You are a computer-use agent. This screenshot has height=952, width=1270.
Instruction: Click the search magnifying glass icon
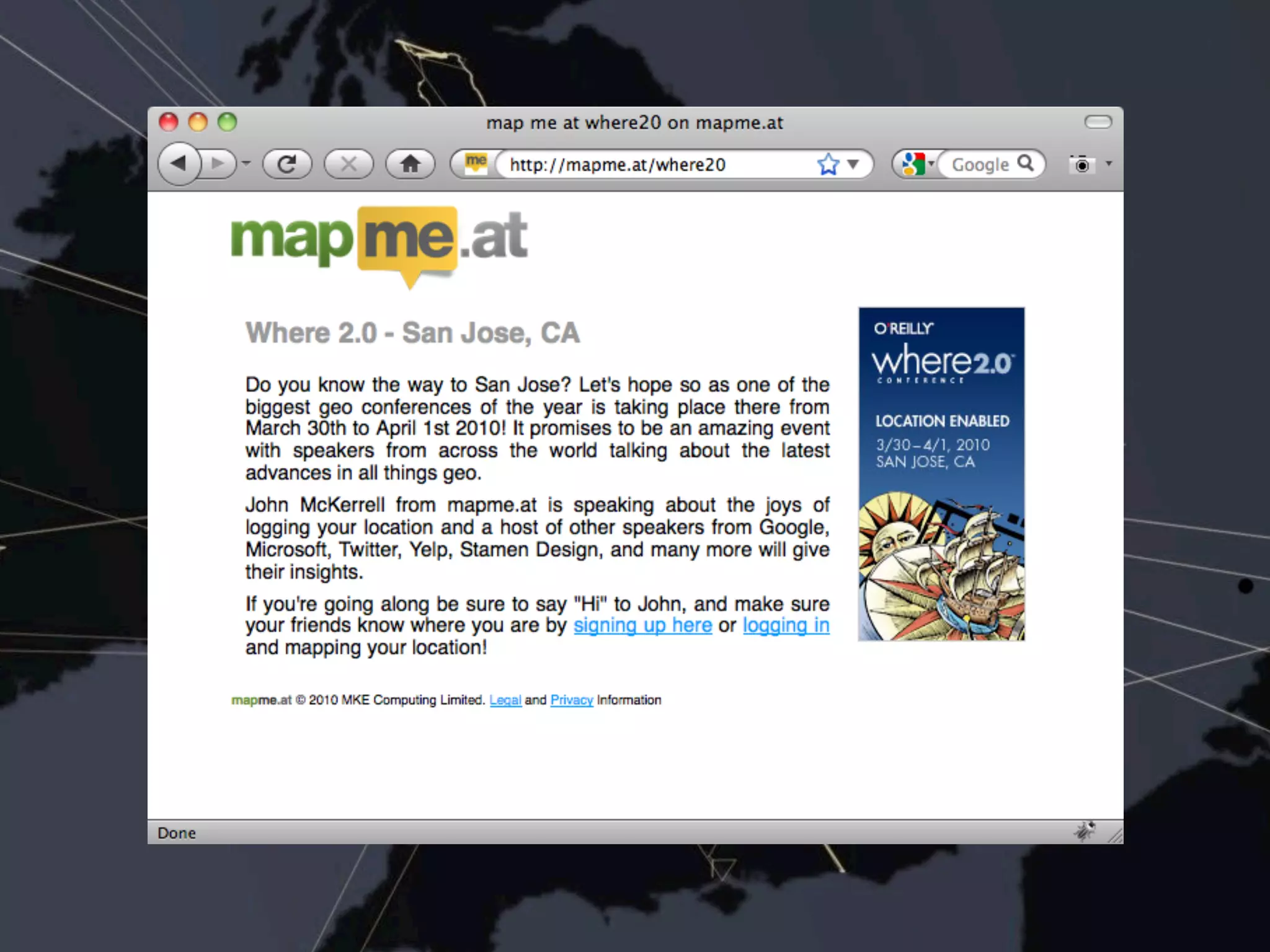coord(1026,163)
